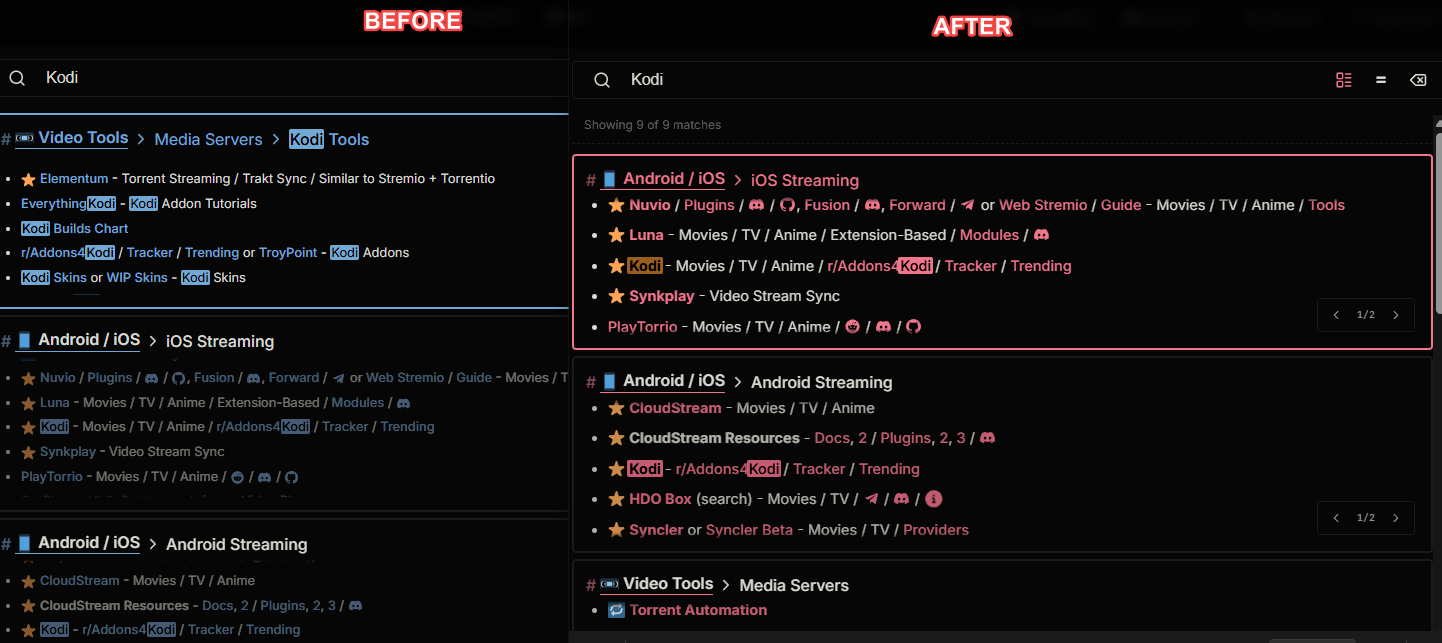The height and width of the screenshot is (643, 1442).
Task: Open the Syncler Beta link
Action: click(749, 530)
